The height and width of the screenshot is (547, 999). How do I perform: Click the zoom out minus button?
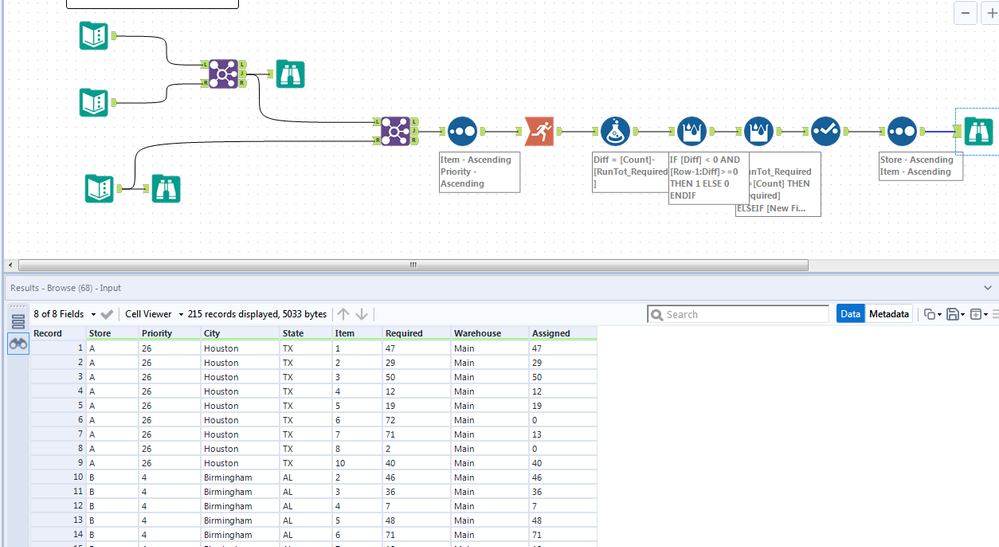(x=965, y=13)
